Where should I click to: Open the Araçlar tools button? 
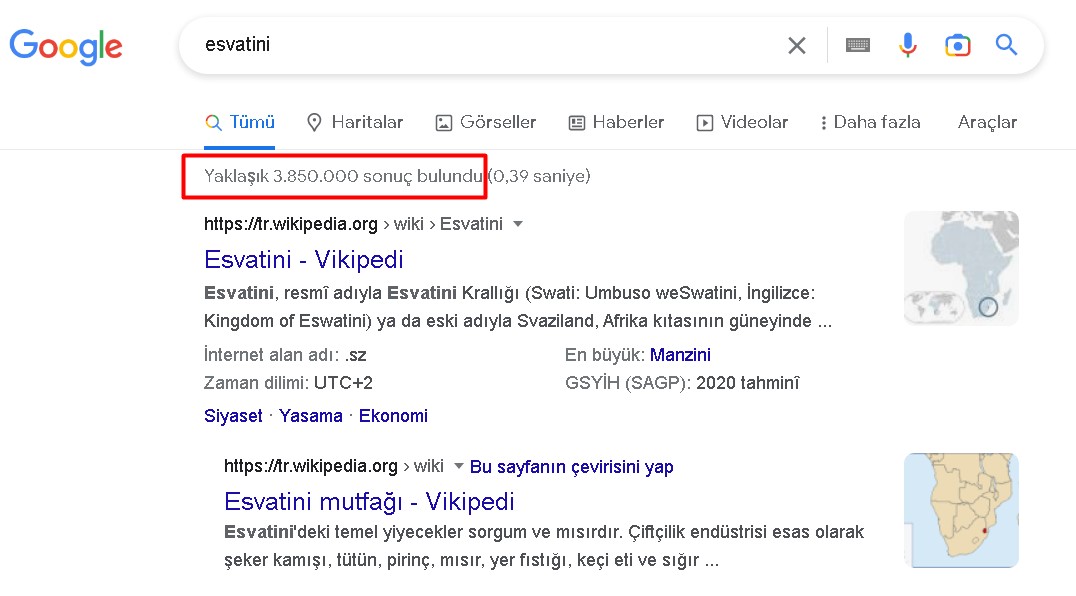point(987,122)
